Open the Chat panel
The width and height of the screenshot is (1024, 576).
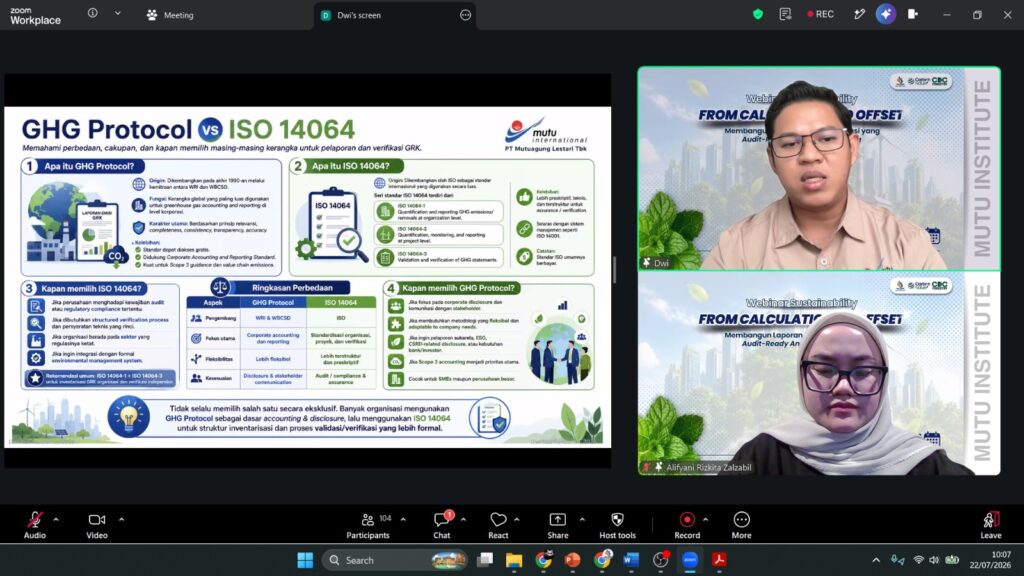[x=442, y=524]
